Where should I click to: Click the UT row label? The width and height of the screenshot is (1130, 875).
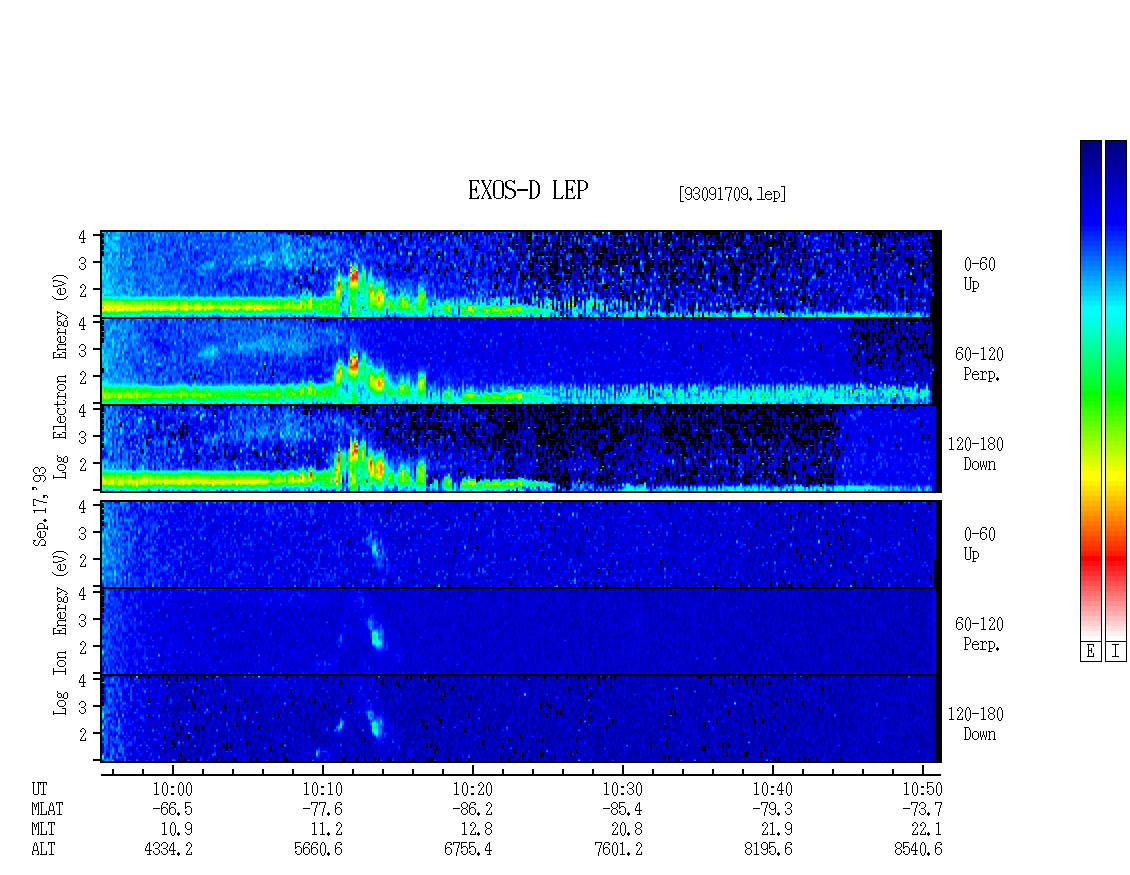[x=39, y=789]
